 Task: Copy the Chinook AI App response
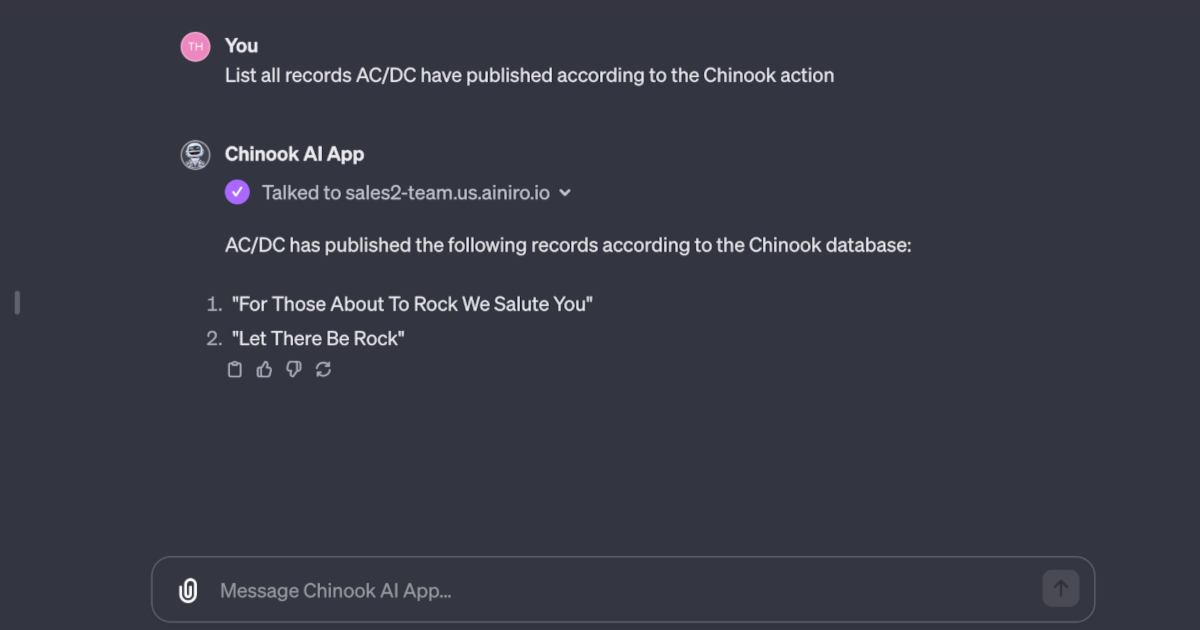(235, 370)
